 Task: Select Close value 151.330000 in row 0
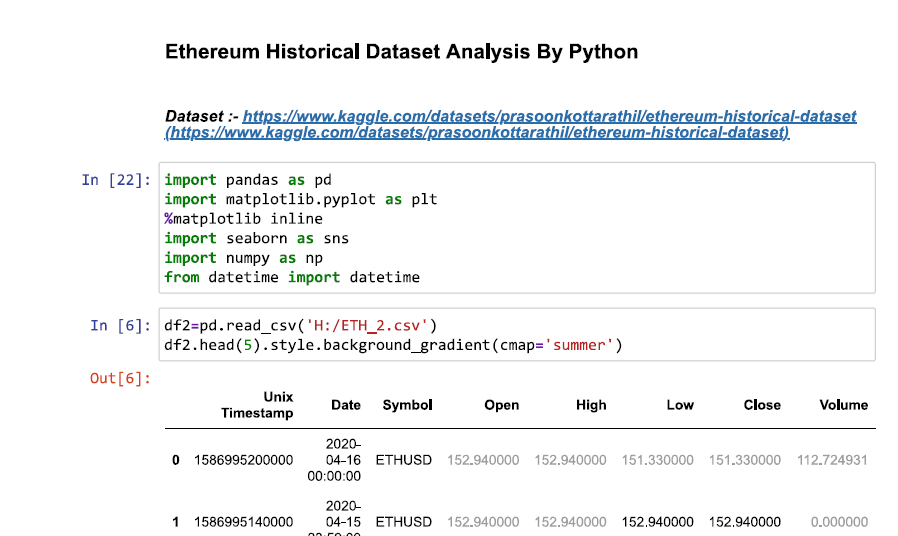point(745,460)
